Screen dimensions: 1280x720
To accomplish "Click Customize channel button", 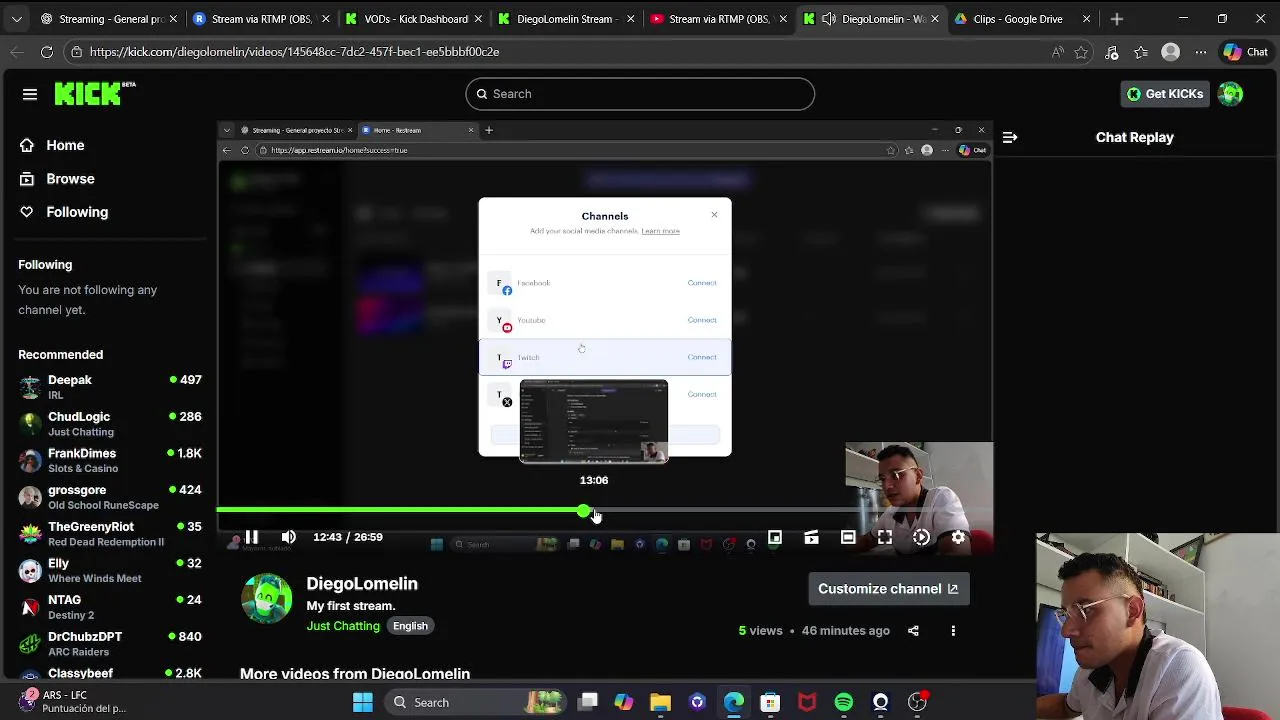I will (x=888, y=589).
